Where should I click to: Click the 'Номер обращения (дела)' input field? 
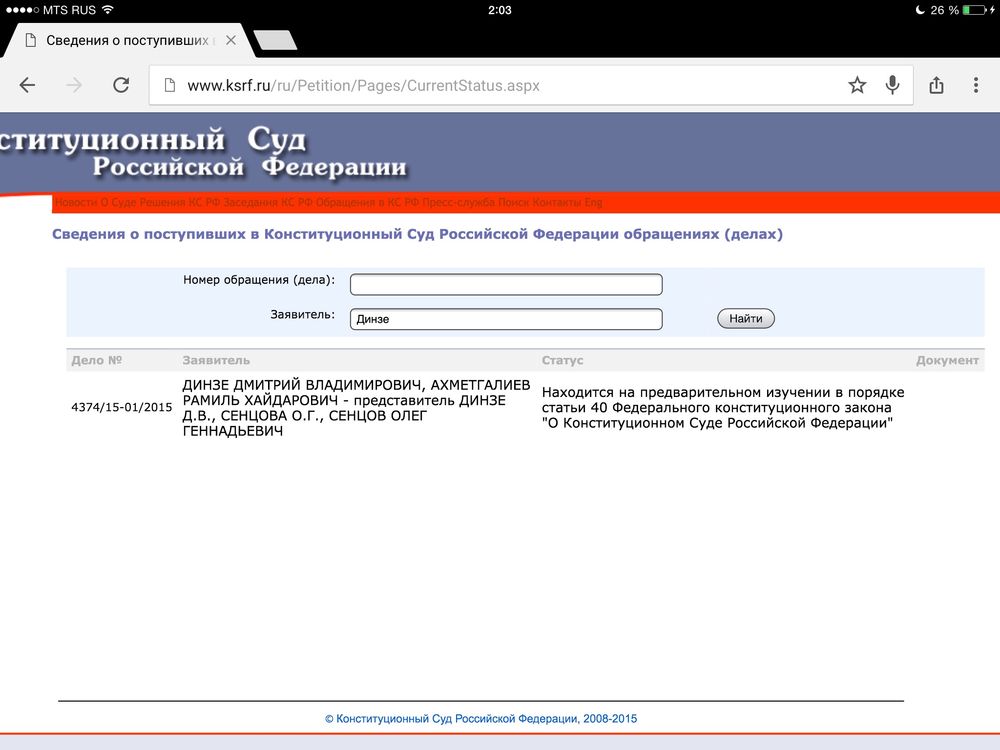(x=506, y=285)
